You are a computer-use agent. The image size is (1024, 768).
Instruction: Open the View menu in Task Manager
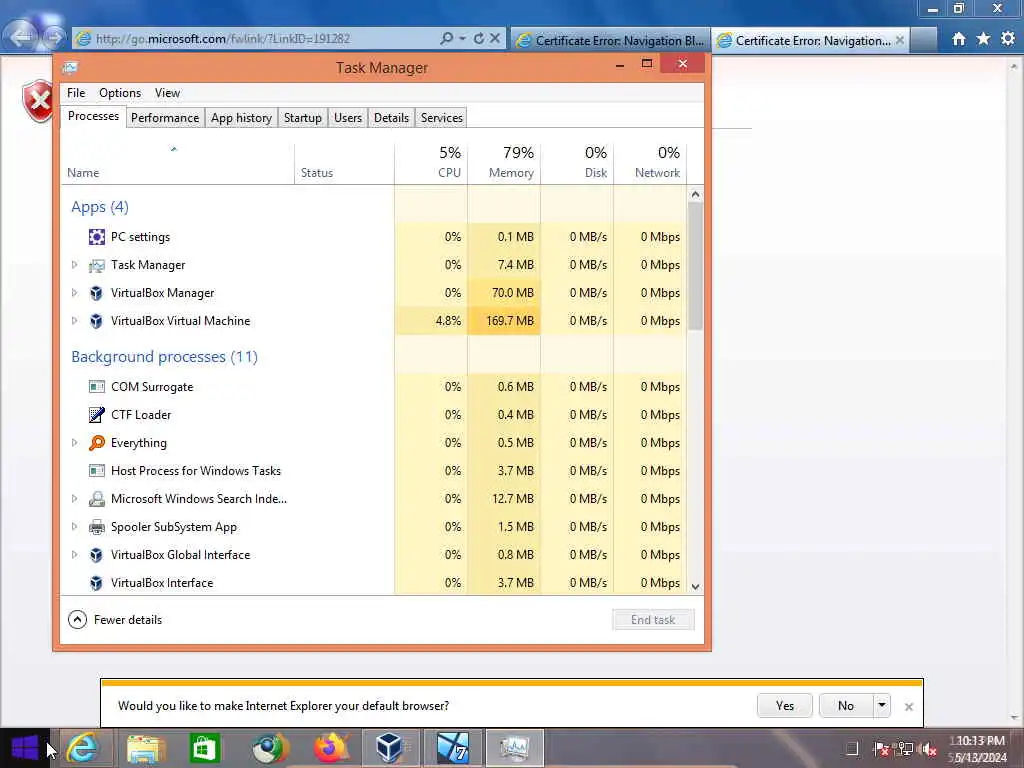167,93
